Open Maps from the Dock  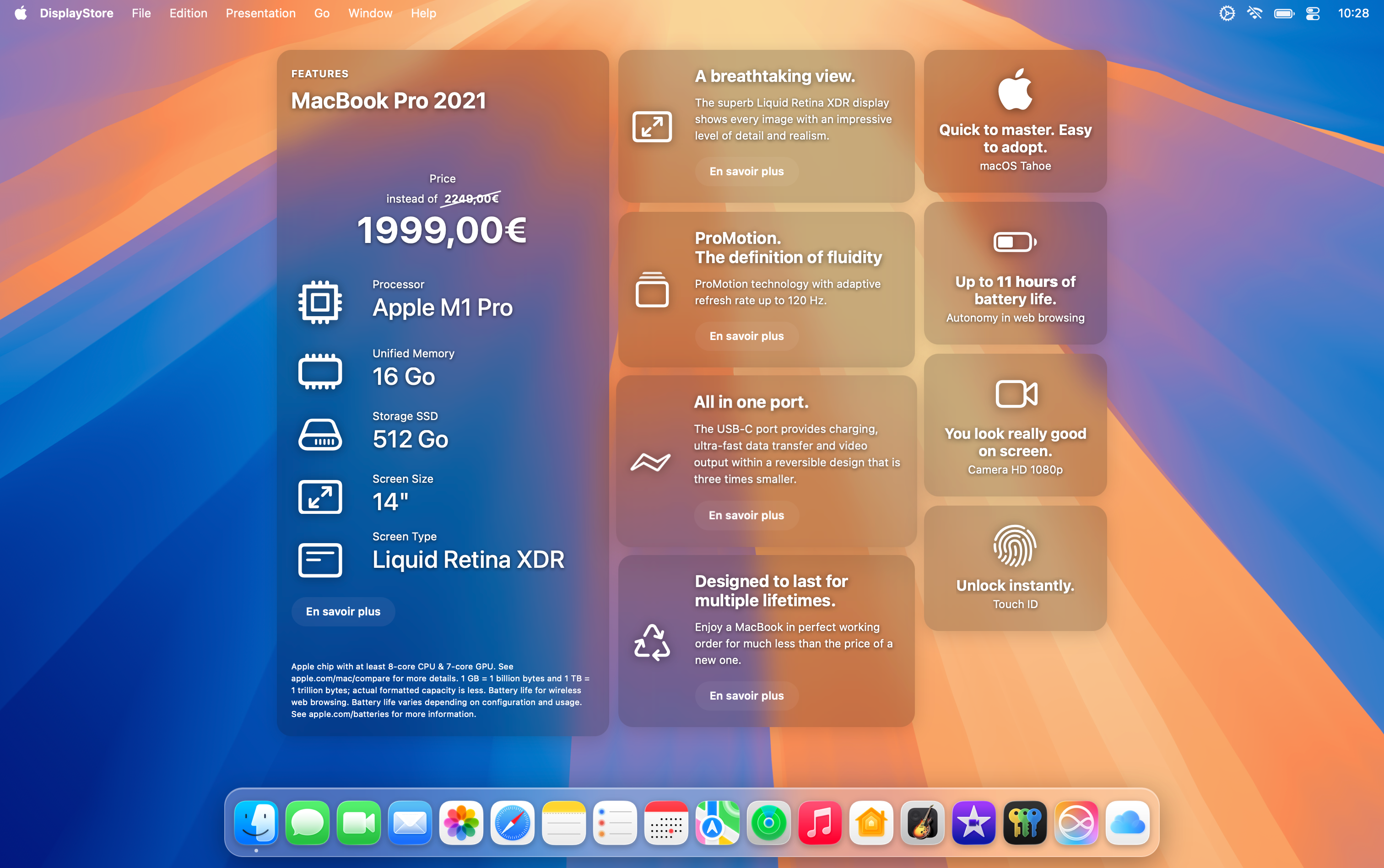pos(718,823)
